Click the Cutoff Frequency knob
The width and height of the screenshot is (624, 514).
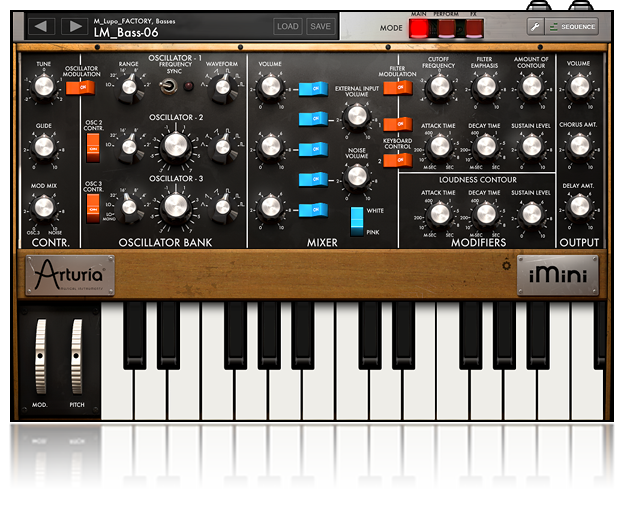440,87
